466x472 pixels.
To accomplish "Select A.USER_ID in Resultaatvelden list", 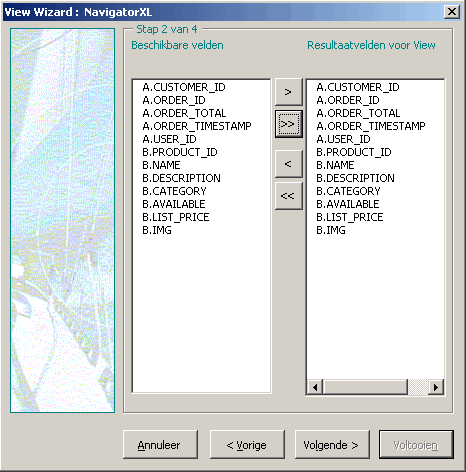I will click(x=343, y=139).
